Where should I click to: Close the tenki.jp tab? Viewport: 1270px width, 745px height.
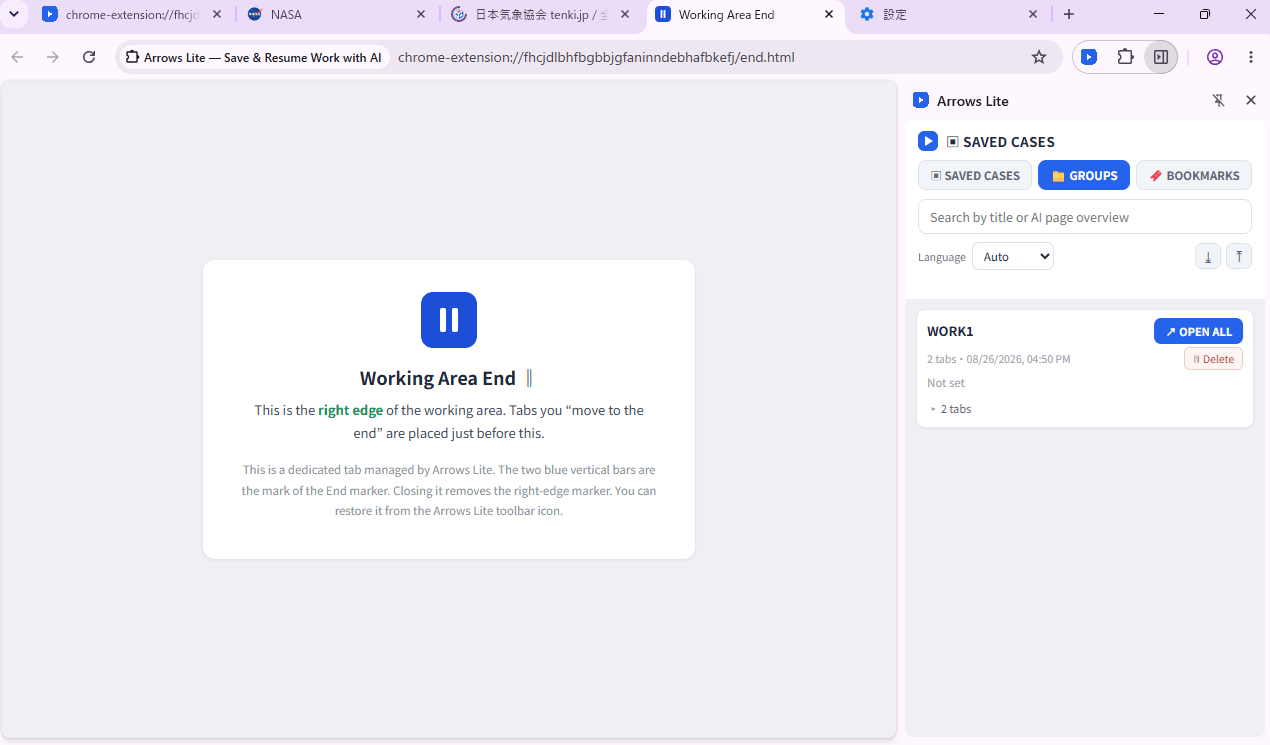(626, 15)
